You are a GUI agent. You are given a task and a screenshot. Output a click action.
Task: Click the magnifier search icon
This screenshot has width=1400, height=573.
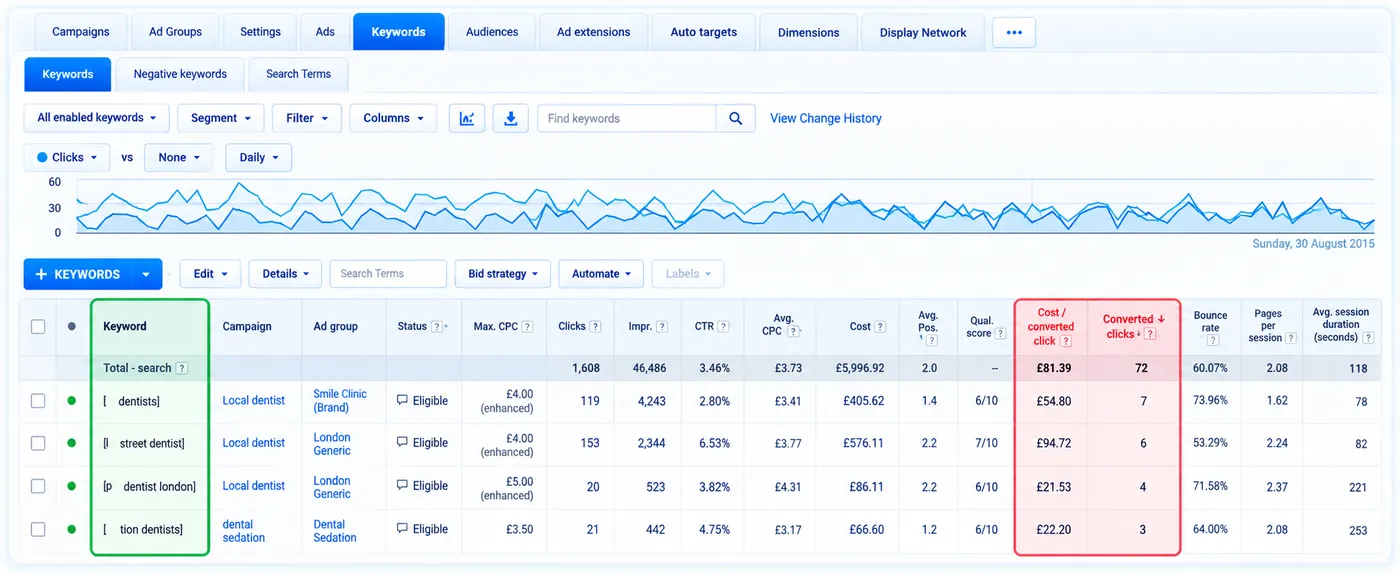[x=735, y=118]
